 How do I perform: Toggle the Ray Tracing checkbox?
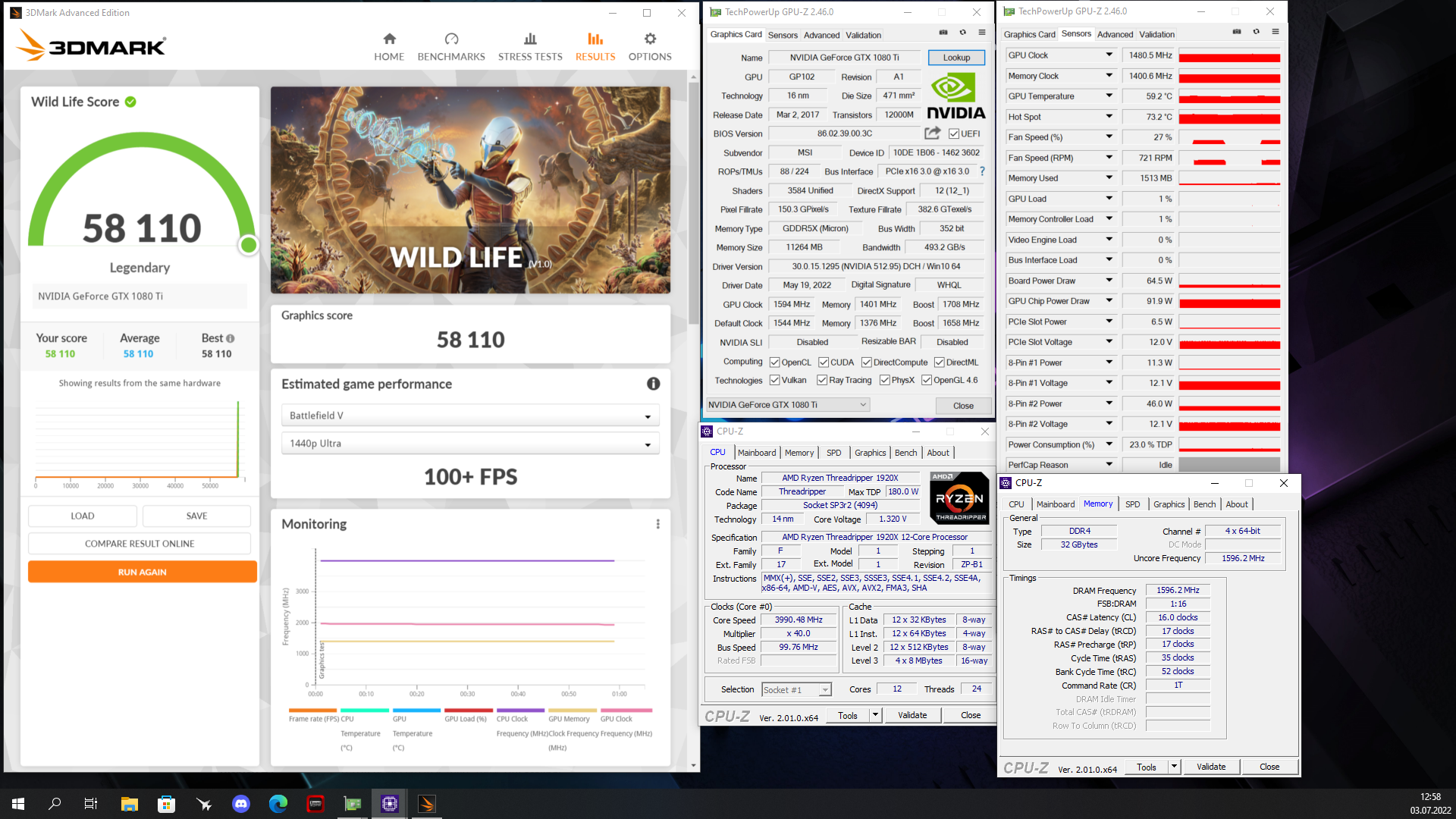tap(822, 380)
